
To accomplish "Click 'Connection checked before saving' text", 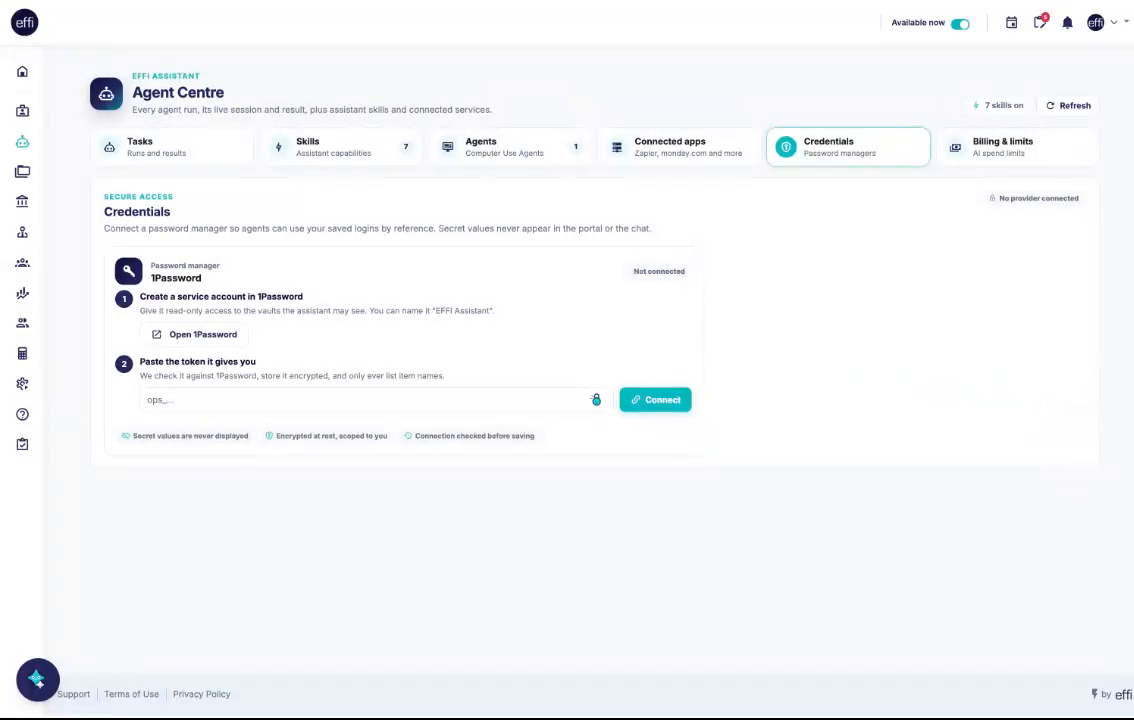I will point(474,436).
